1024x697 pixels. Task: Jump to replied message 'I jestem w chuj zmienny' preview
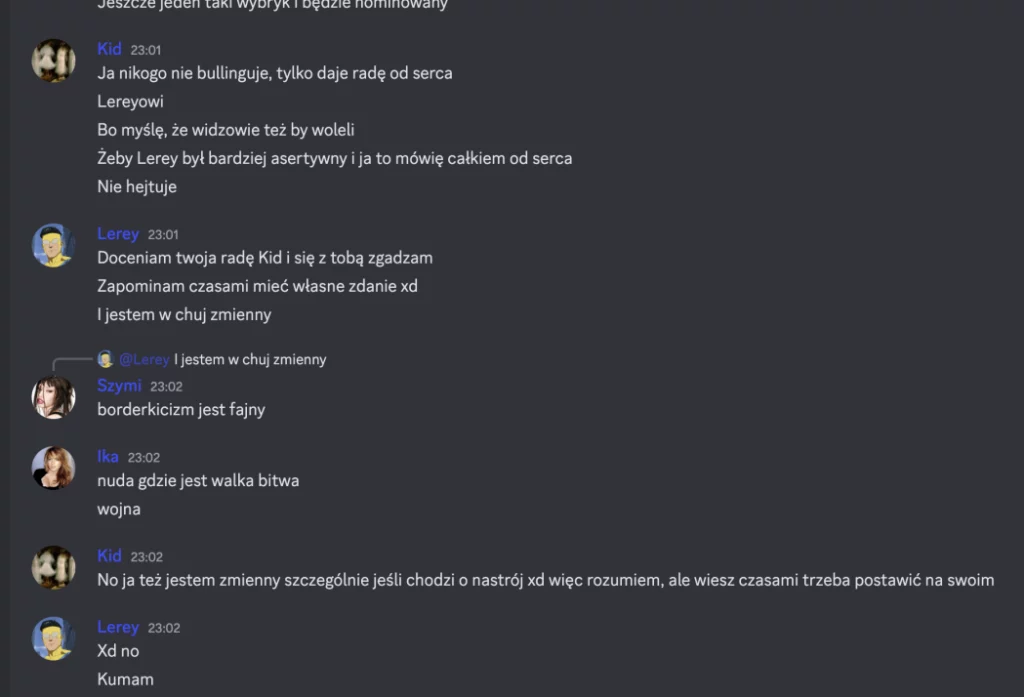(250, 359)
